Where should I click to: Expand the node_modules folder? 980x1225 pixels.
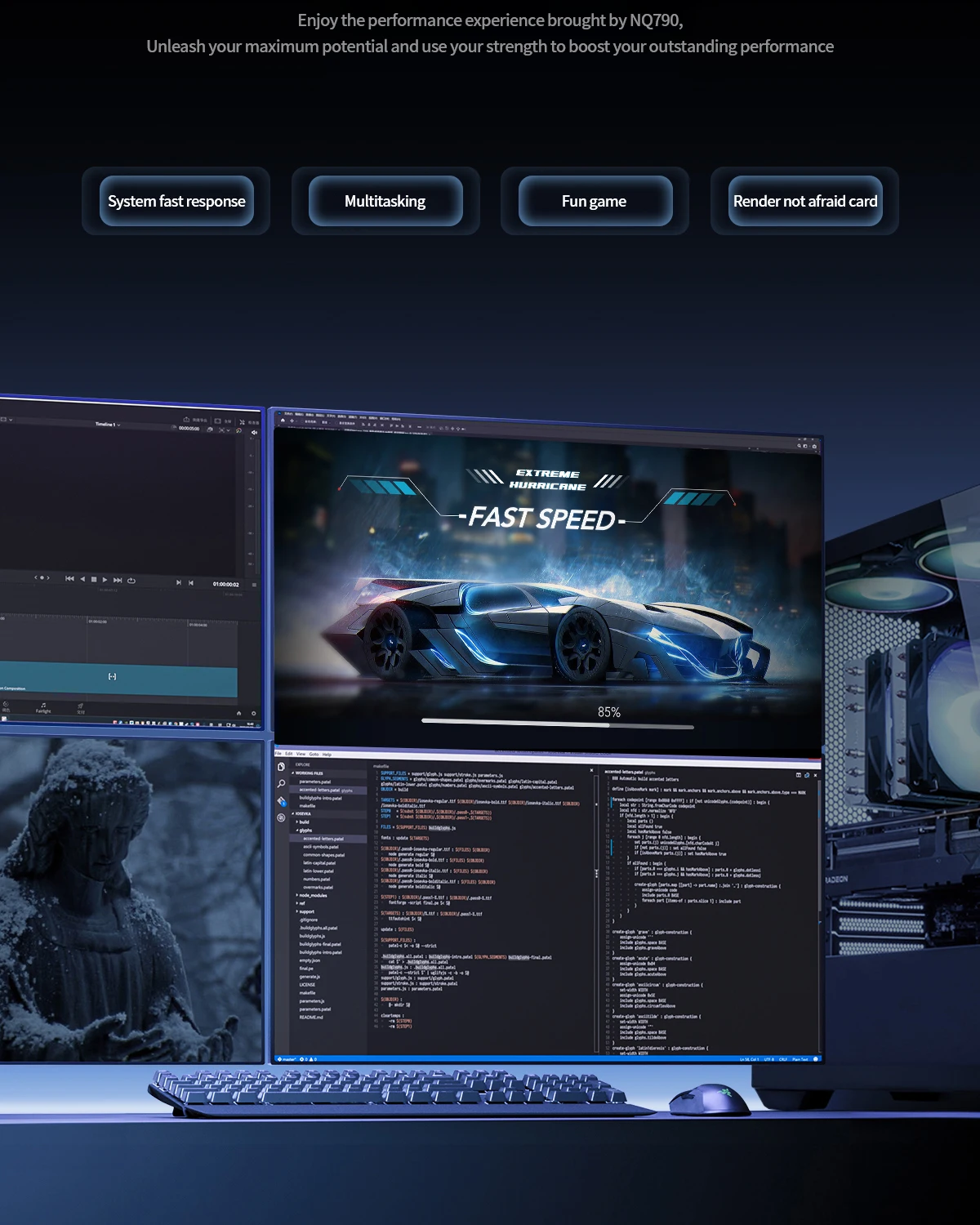(x=313, y=896)
